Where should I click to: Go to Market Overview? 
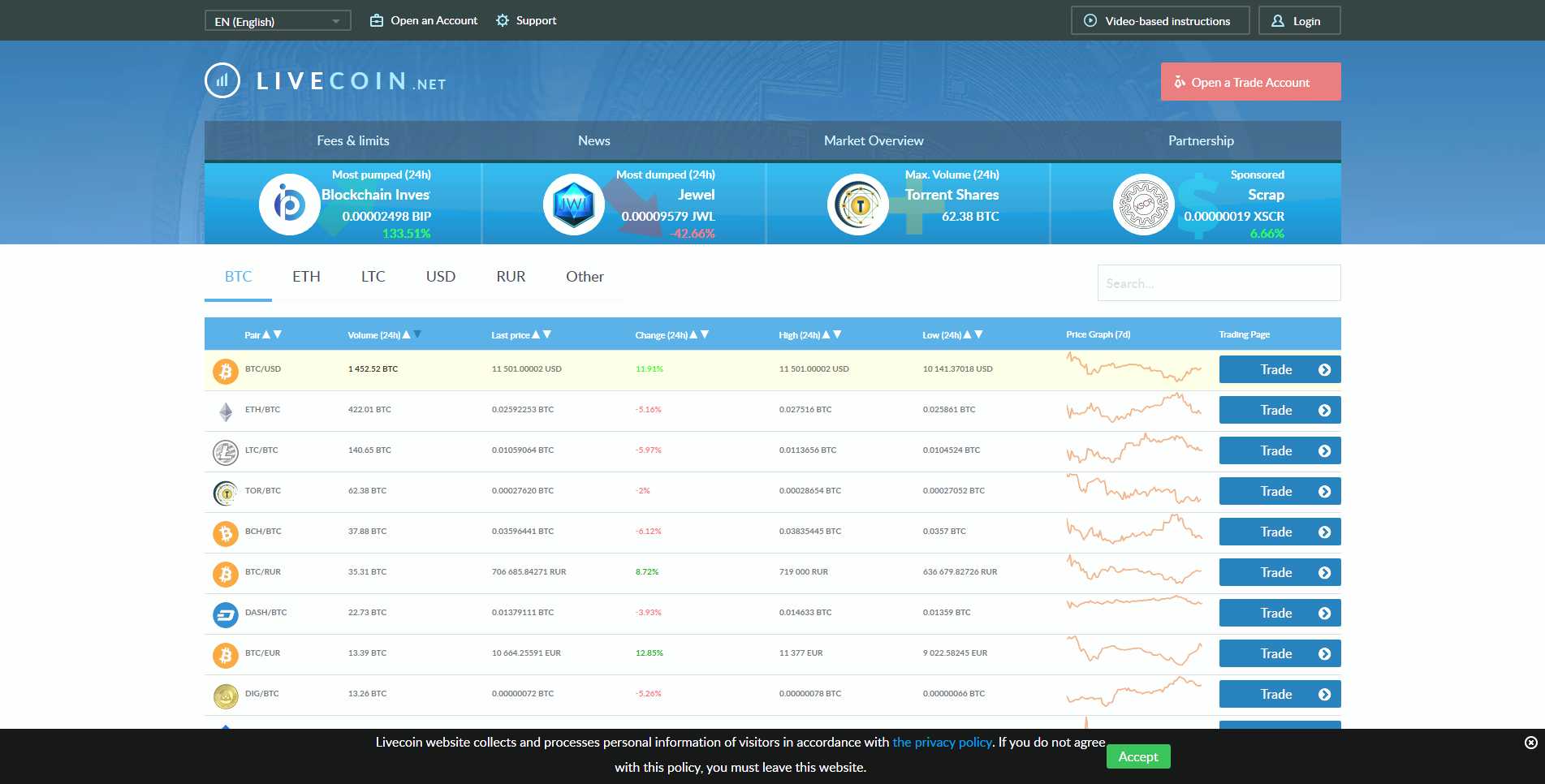point(874,140)
